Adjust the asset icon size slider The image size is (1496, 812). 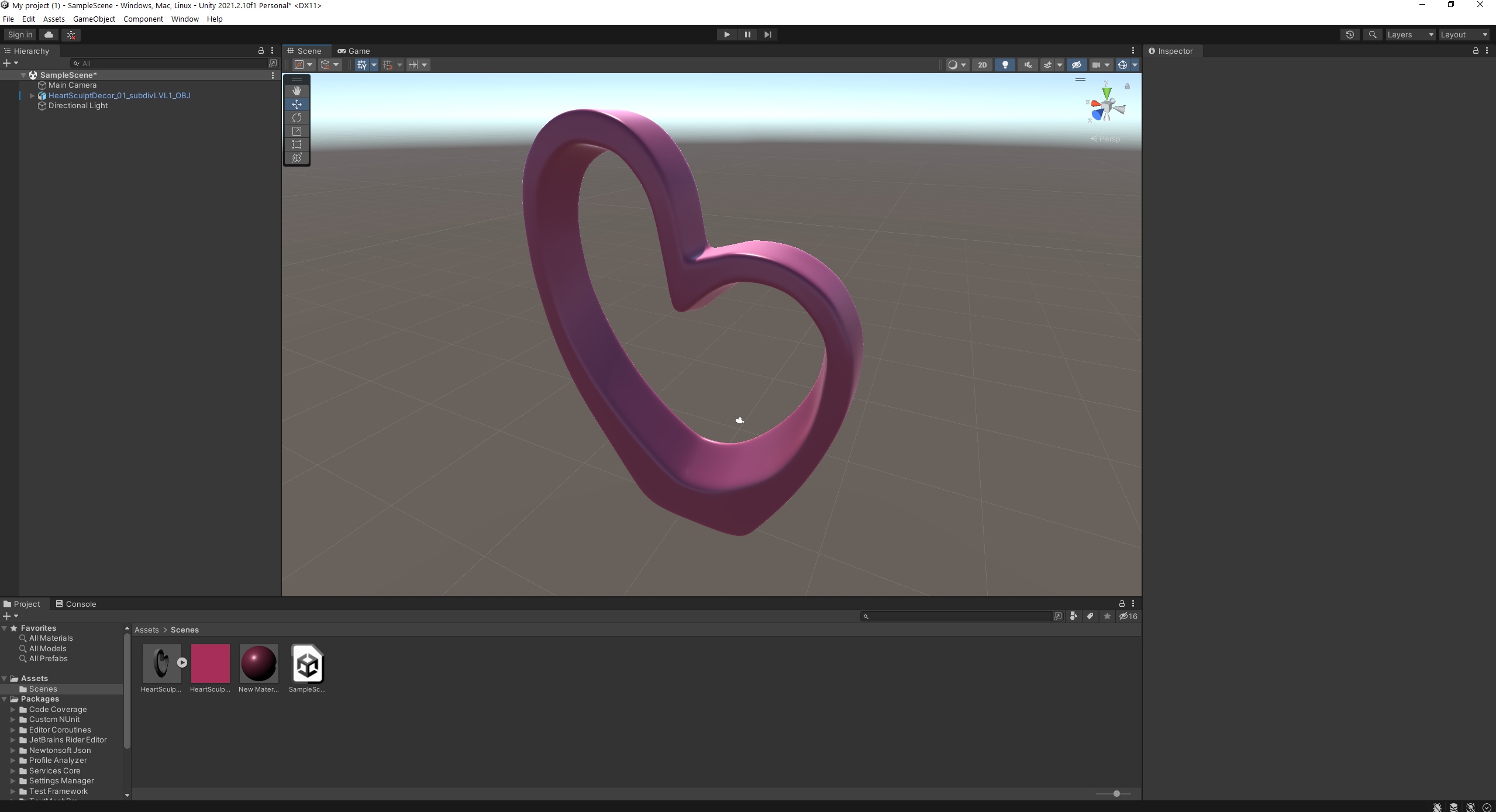pos(1116,793)
